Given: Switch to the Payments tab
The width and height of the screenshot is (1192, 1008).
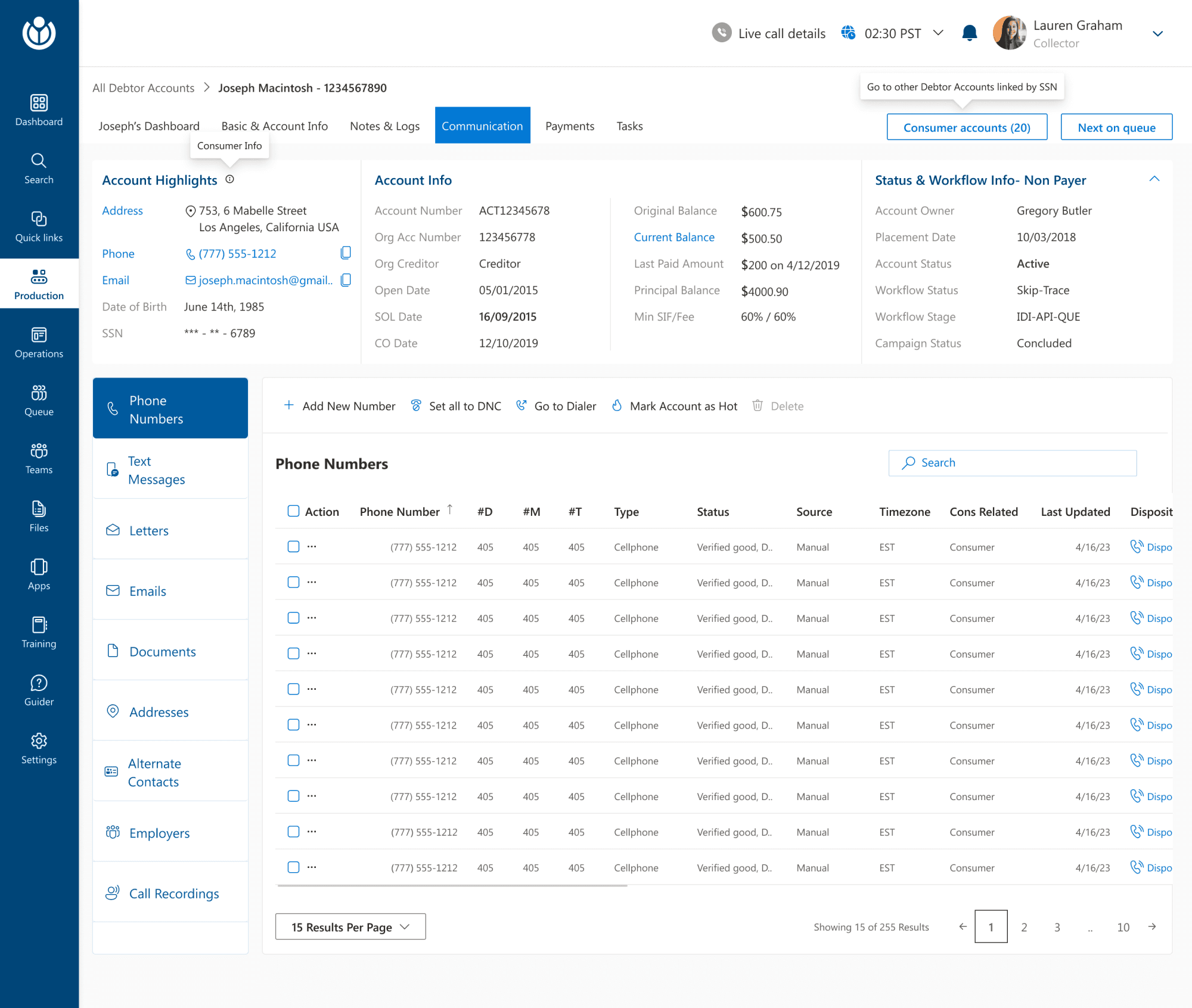Looking at the screenshot, I should click(x=570, y=126).
